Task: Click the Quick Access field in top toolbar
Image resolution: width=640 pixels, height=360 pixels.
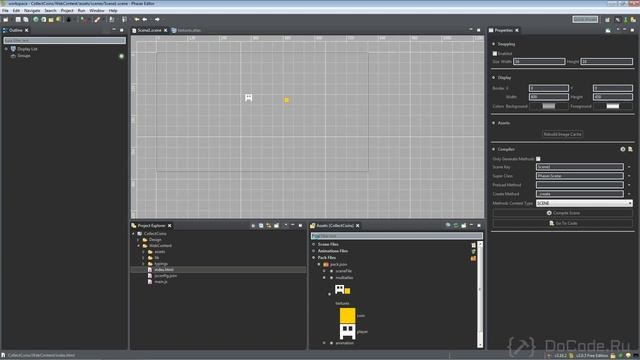Action: 585,19
